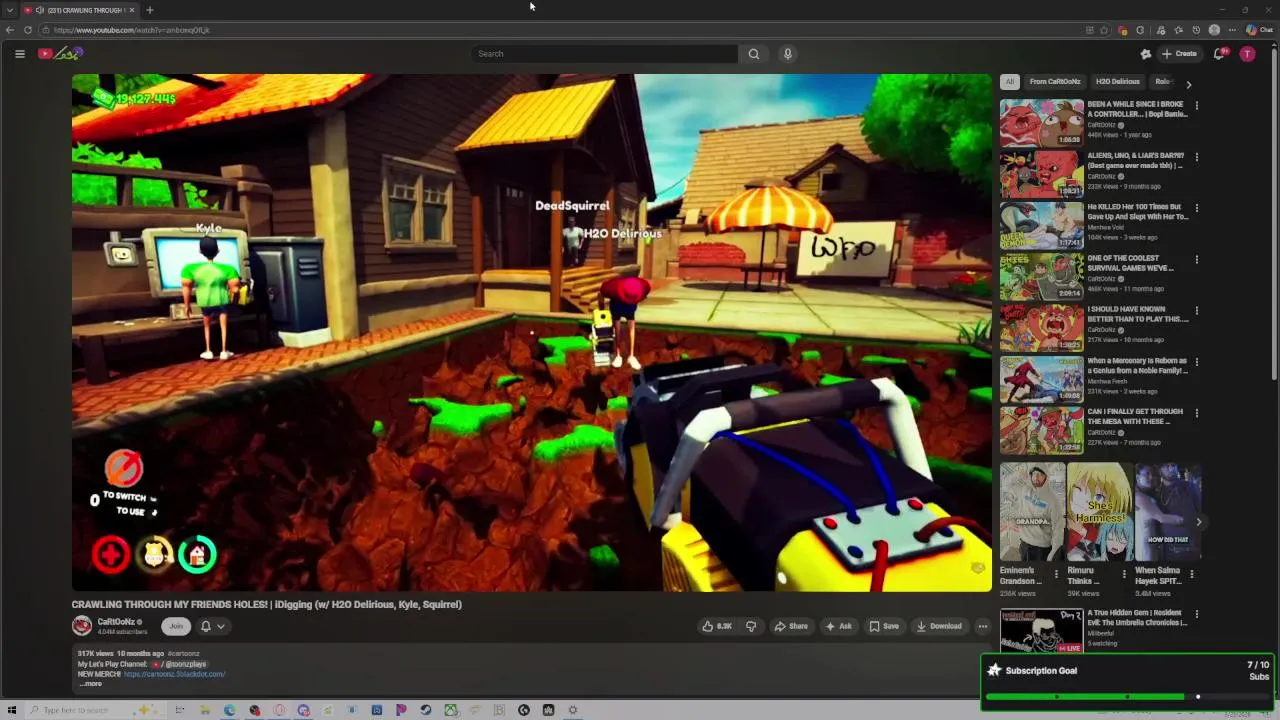Select the H2O Delirious chip
This screenshot has width=1280, height=720.
(1118, 82)
